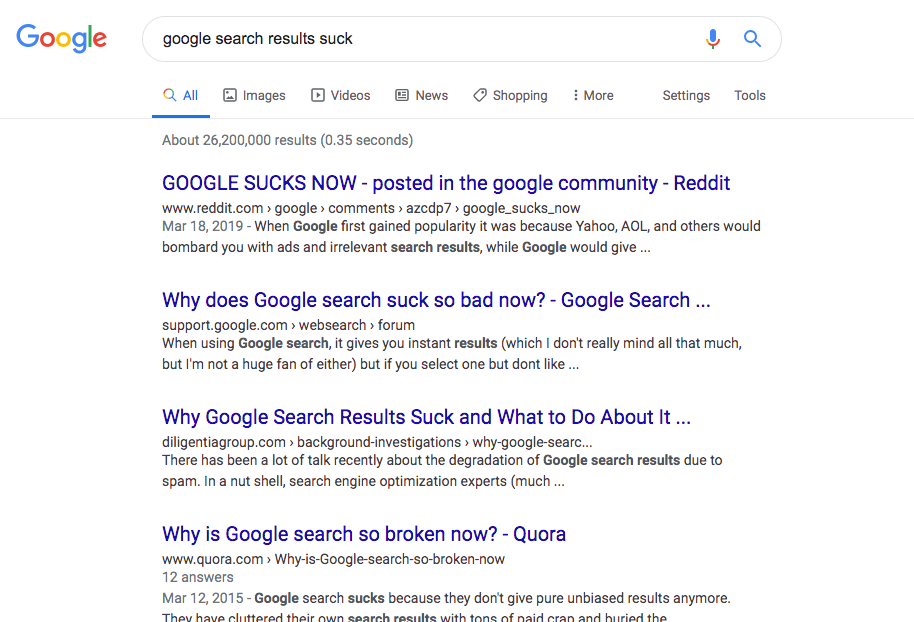Click the Google logo
Screen dimensions: 914x622
pyautogui.click(x=61, y=38)
